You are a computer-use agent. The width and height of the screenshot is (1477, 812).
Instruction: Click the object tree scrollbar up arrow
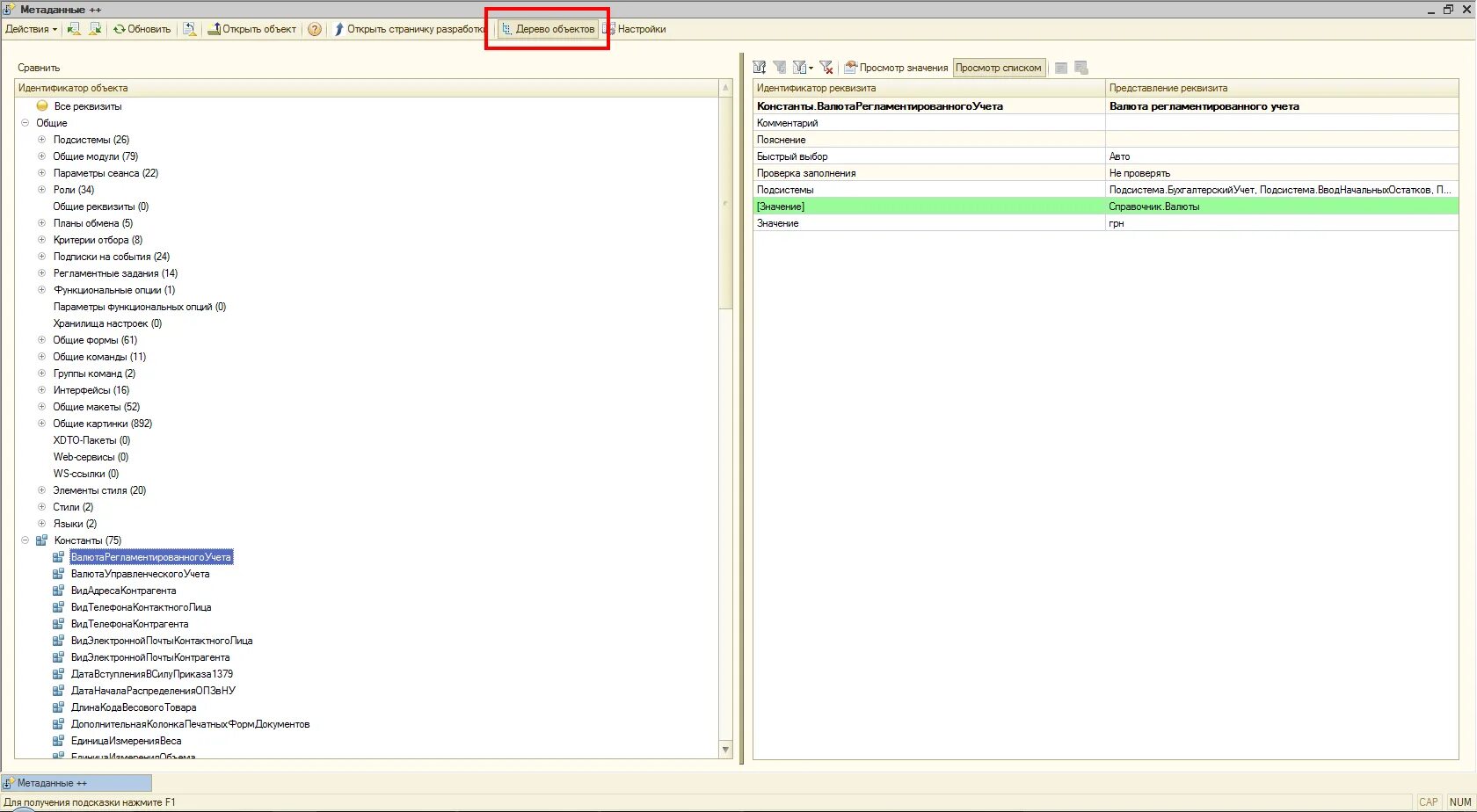click(x=725, y=88)
